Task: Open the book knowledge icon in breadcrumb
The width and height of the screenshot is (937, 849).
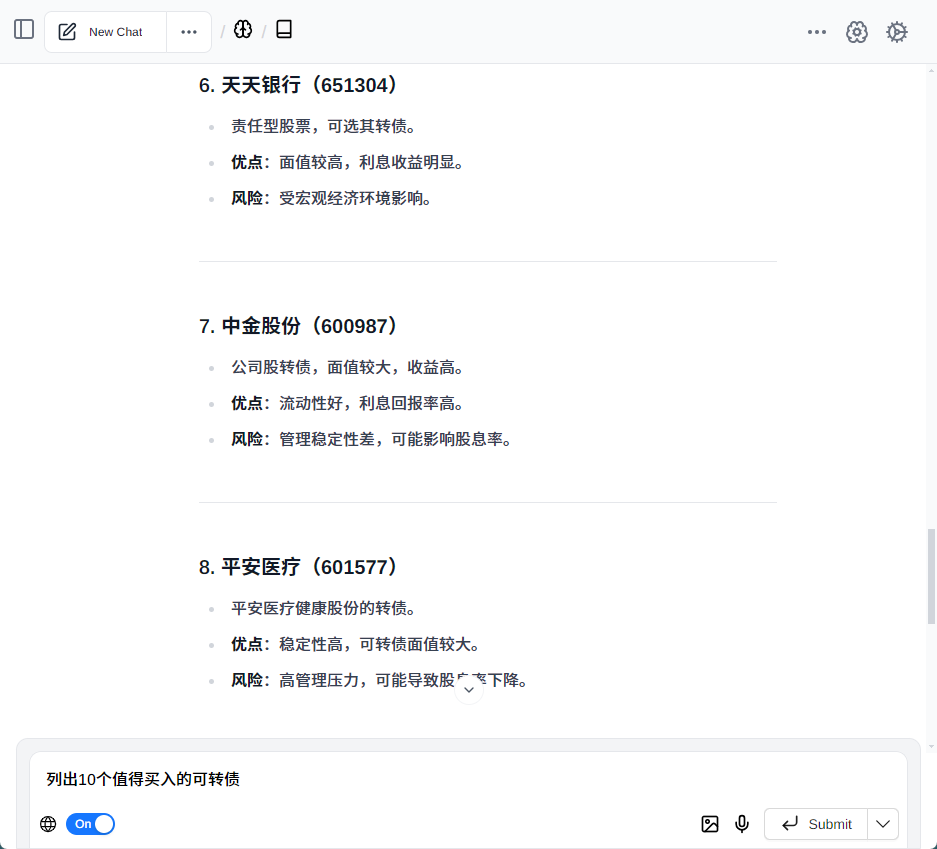Action: click(x=284, y=29)
